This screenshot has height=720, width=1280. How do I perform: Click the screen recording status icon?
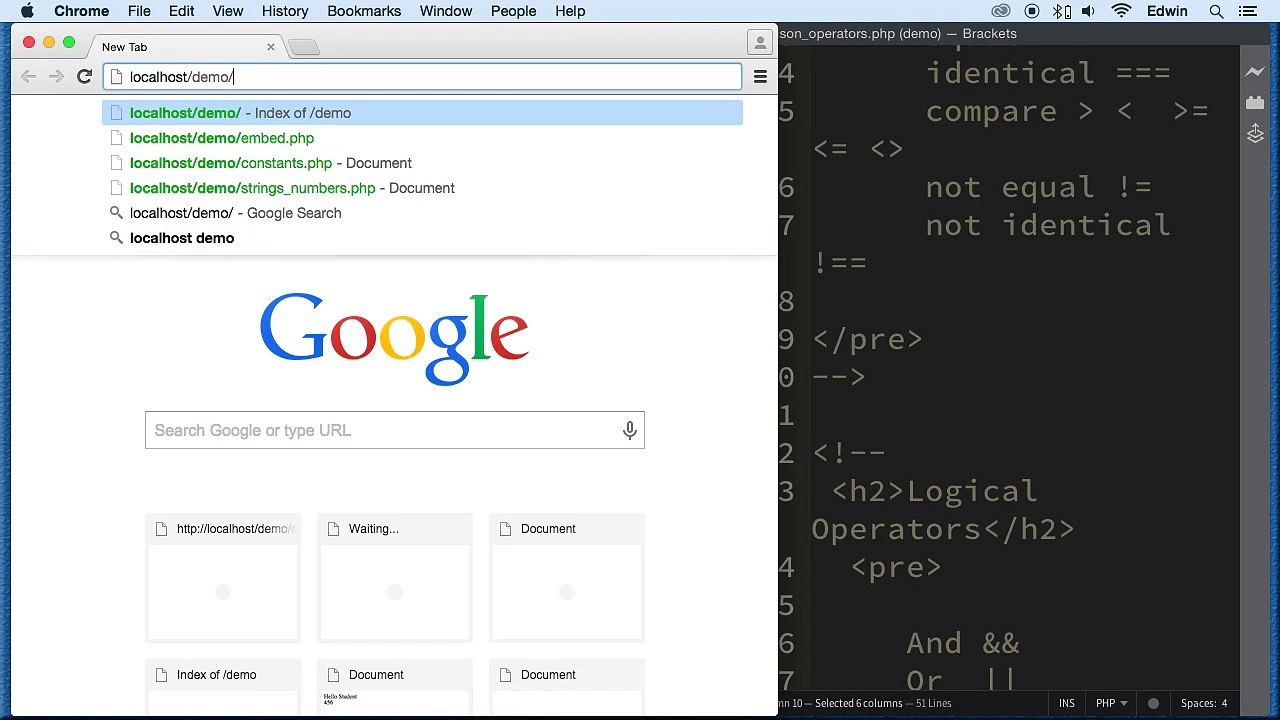tap(1032, 11)
